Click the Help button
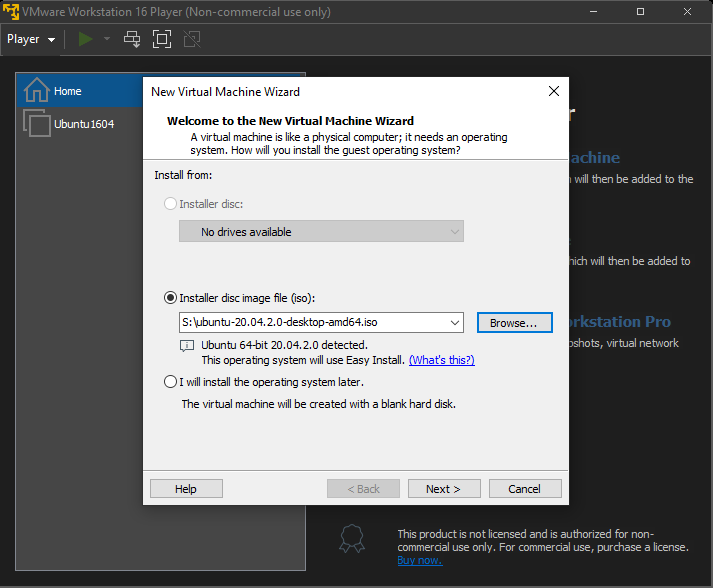Image resolution: width=713 pixels, height=588 pixels. point(186,489)
